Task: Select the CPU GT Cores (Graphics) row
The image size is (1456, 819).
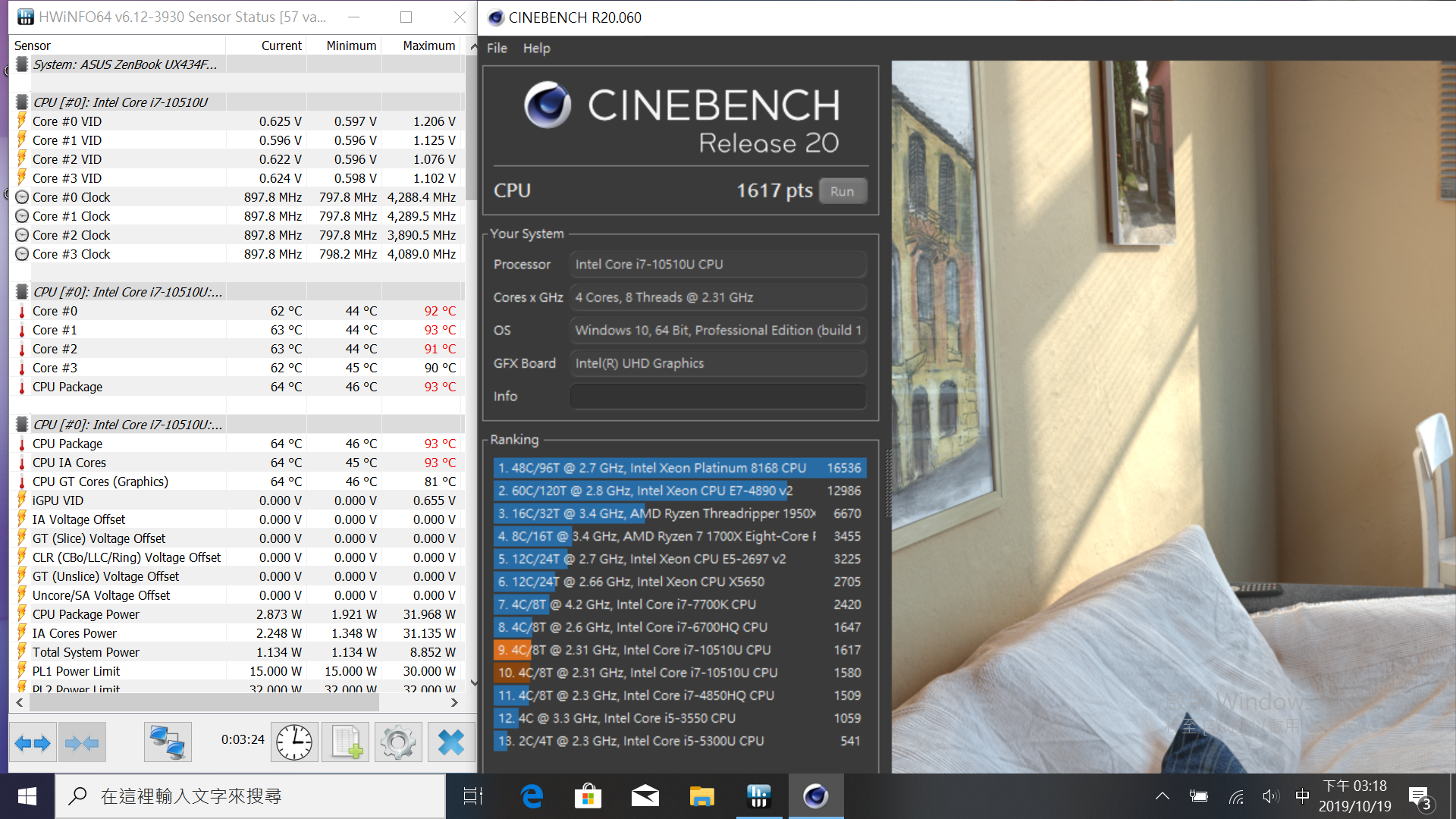Action: pyautogui.click(x=236, y=482)
